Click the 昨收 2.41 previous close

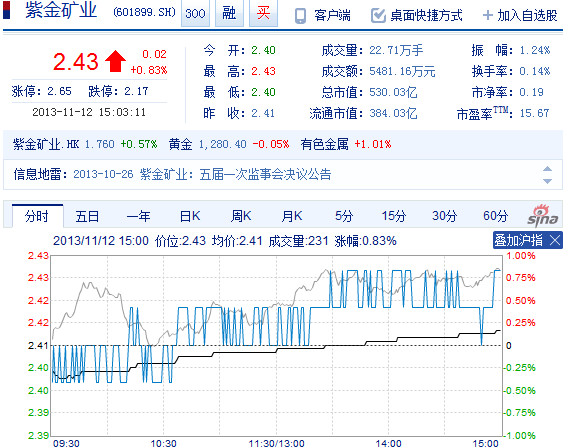tap(263, 113)
